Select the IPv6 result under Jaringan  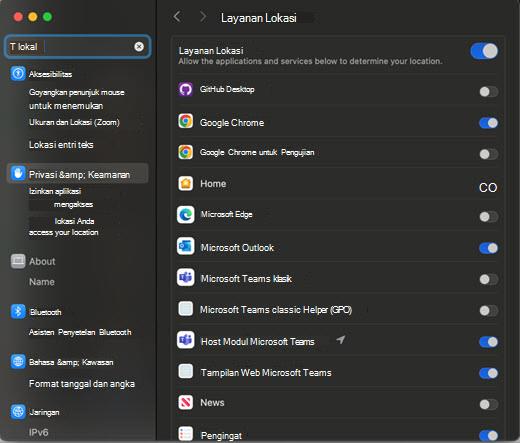pyautogui.click(x=39, y=432)
